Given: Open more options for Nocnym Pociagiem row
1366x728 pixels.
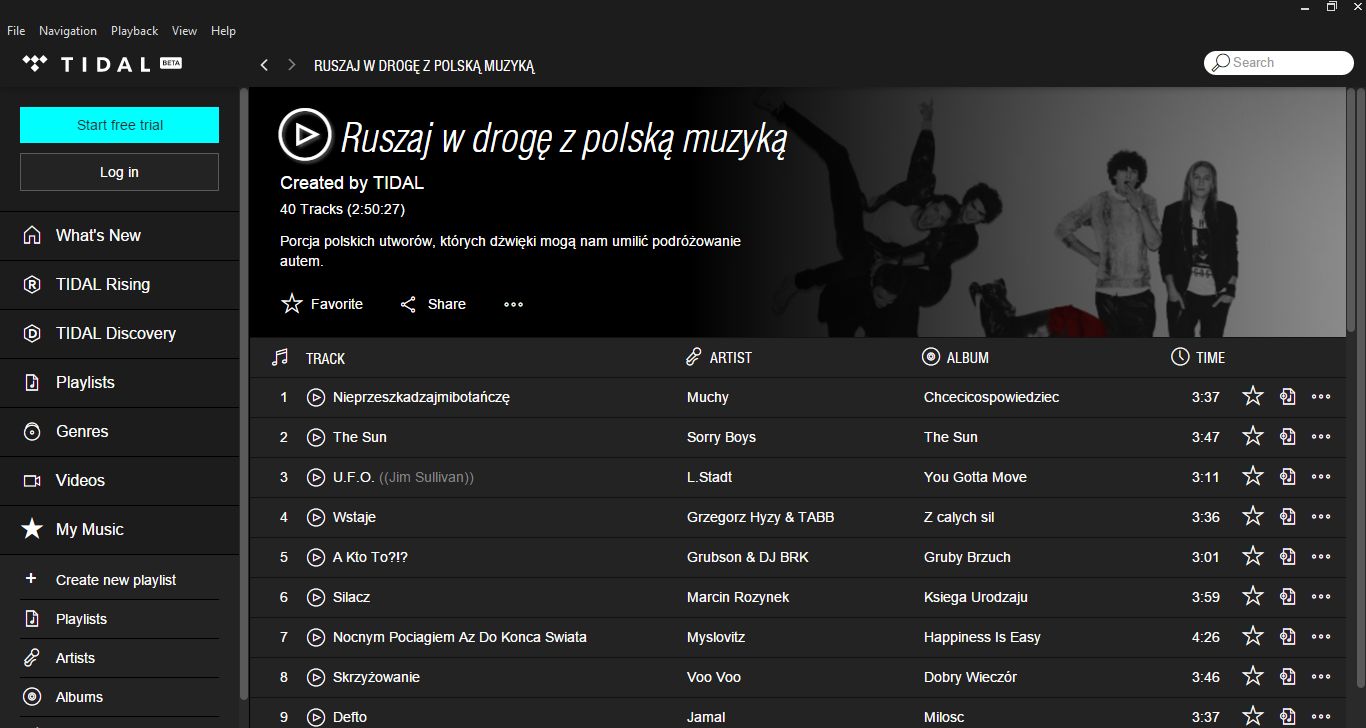Looking at the screenshot, I should [x=1321, y=637].
